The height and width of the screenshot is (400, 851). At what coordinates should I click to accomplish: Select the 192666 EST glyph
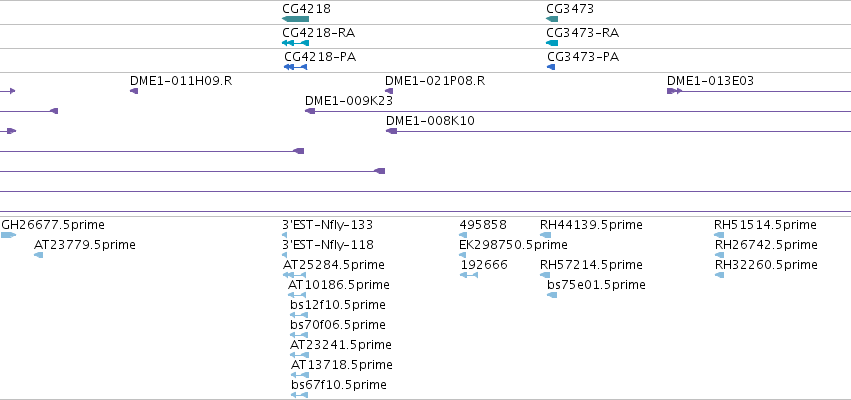coord(469,275)
